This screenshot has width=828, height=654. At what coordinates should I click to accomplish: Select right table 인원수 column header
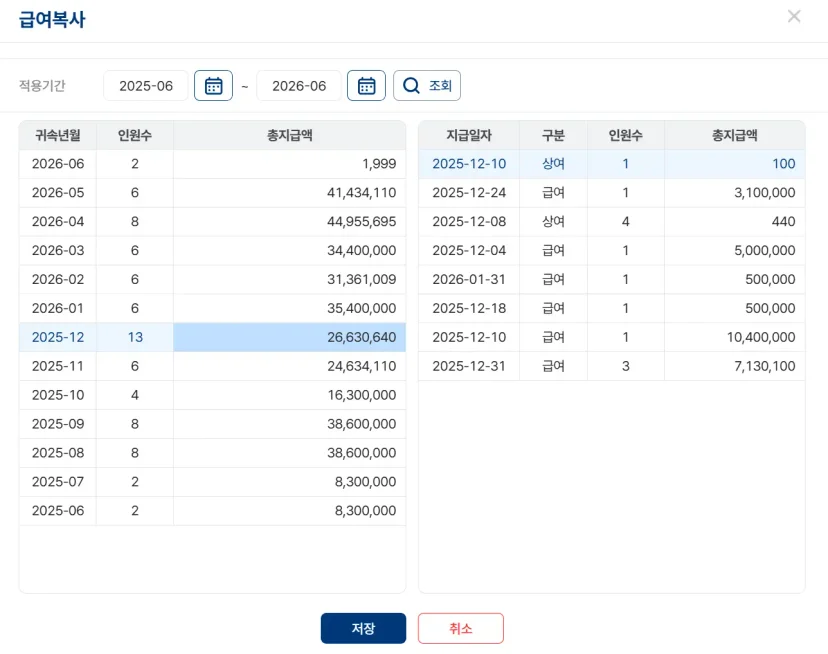click(626, 135)
